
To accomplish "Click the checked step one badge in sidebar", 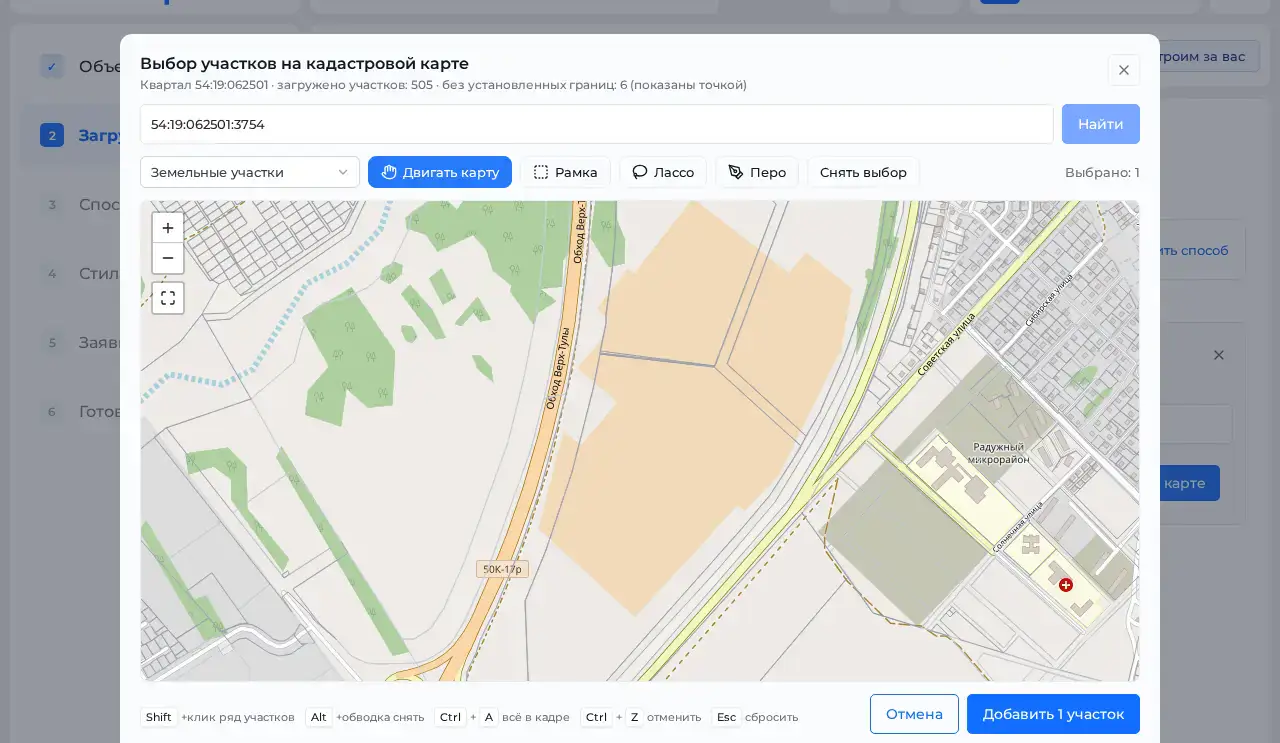I will pyautogui.click(x=52, y=66).
